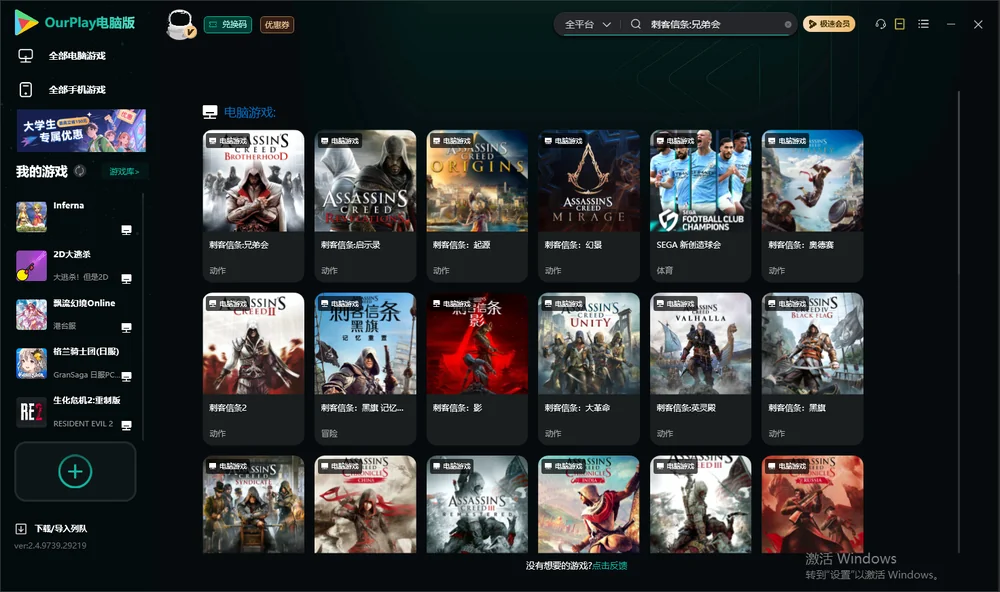Open Assassin's Creed Mirage game thumbnail
The width and height of the screenshot is (1000, 592).
pos(589,181)
